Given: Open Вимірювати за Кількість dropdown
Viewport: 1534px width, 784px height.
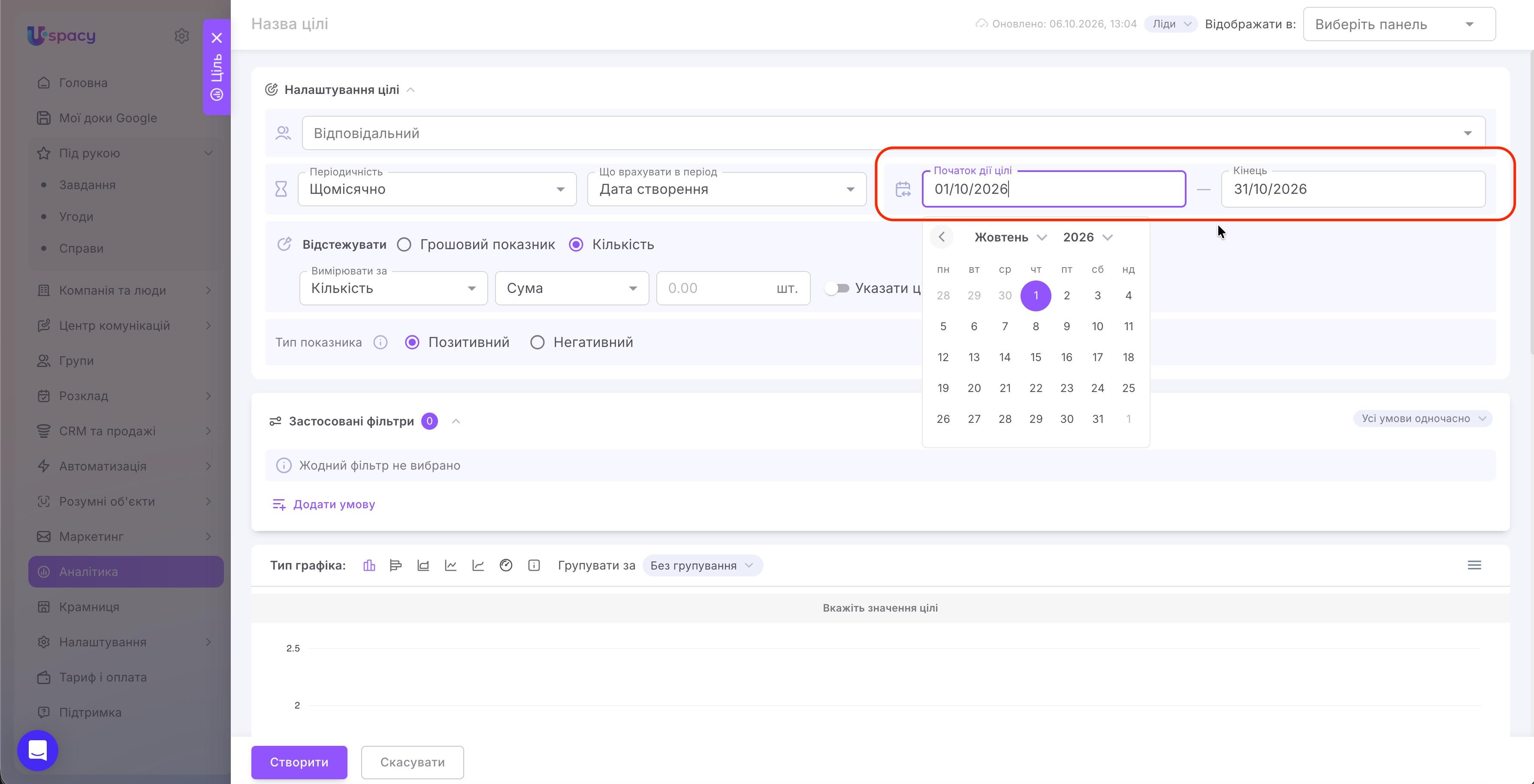Looking at the screenshot, I should (x=394, y=288).
